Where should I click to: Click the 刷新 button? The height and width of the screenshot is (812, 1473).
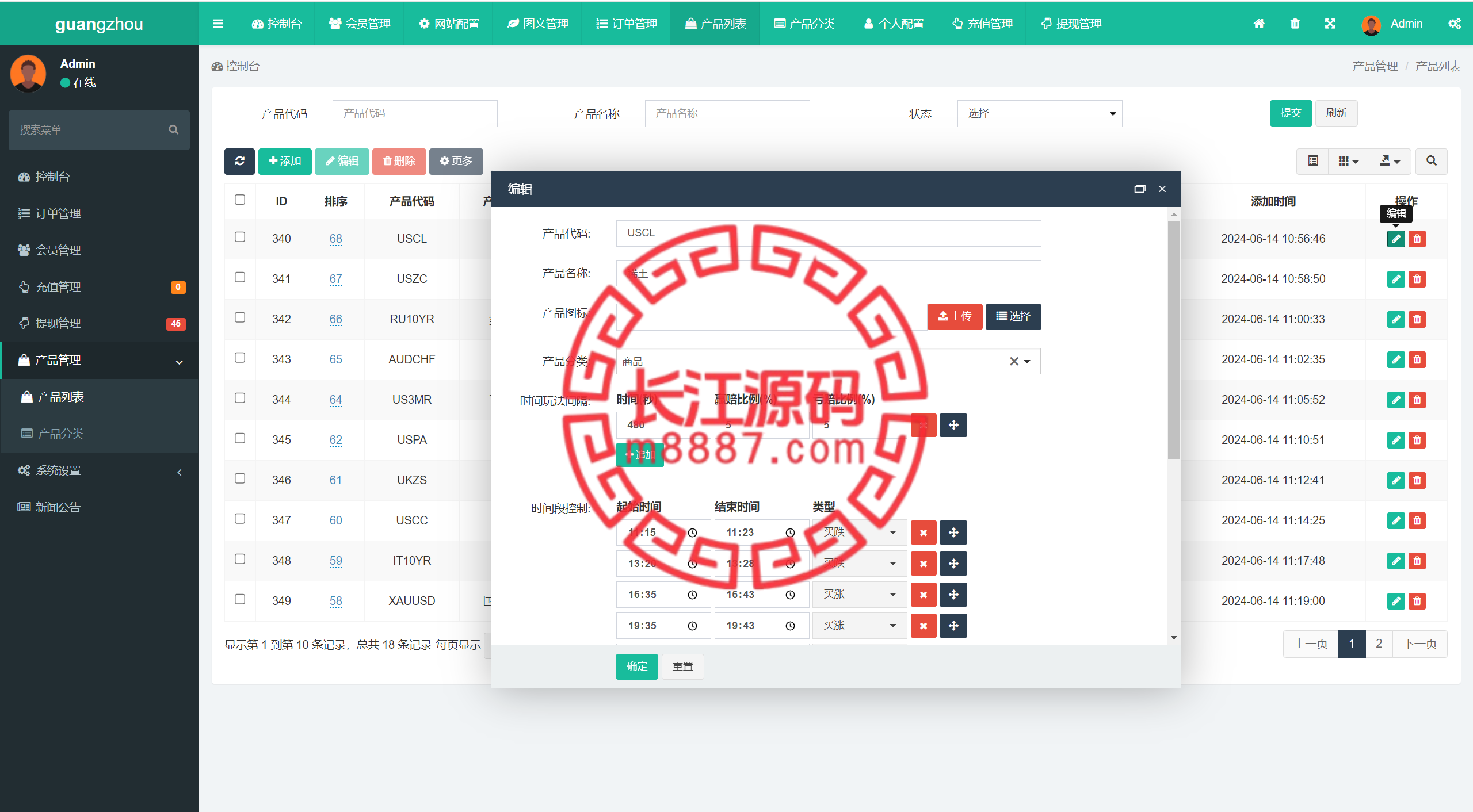click(1336, 113)
